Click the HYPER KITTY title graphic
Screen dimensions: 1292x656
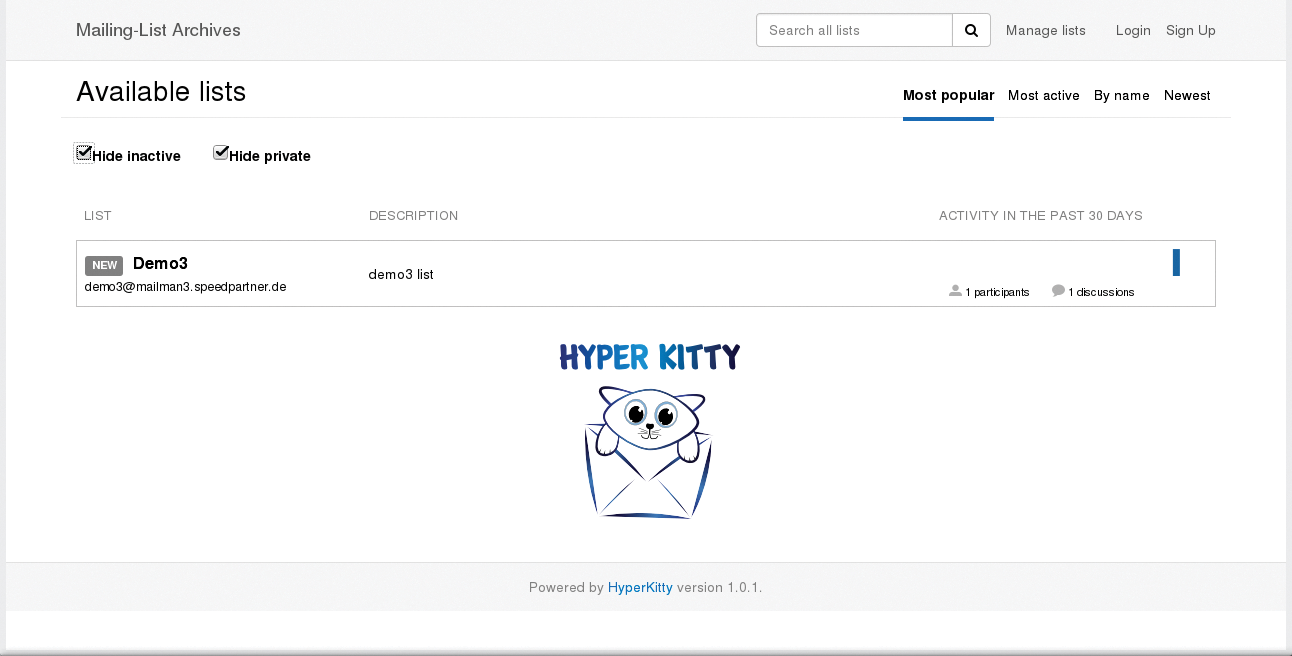[649, 357]
